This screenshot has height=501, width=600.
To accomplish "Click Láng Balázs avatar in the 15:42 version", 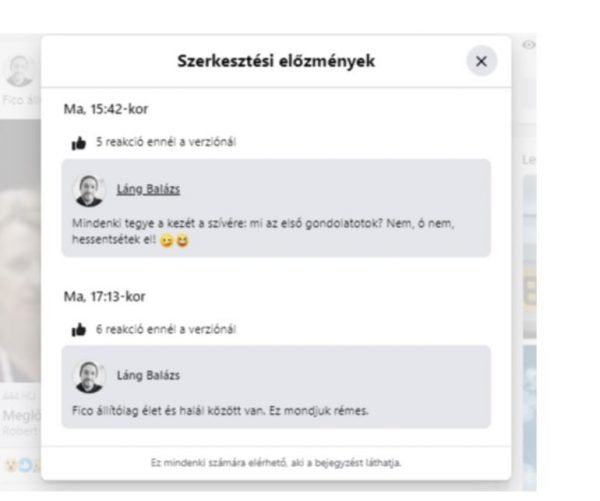I will 89,190.
